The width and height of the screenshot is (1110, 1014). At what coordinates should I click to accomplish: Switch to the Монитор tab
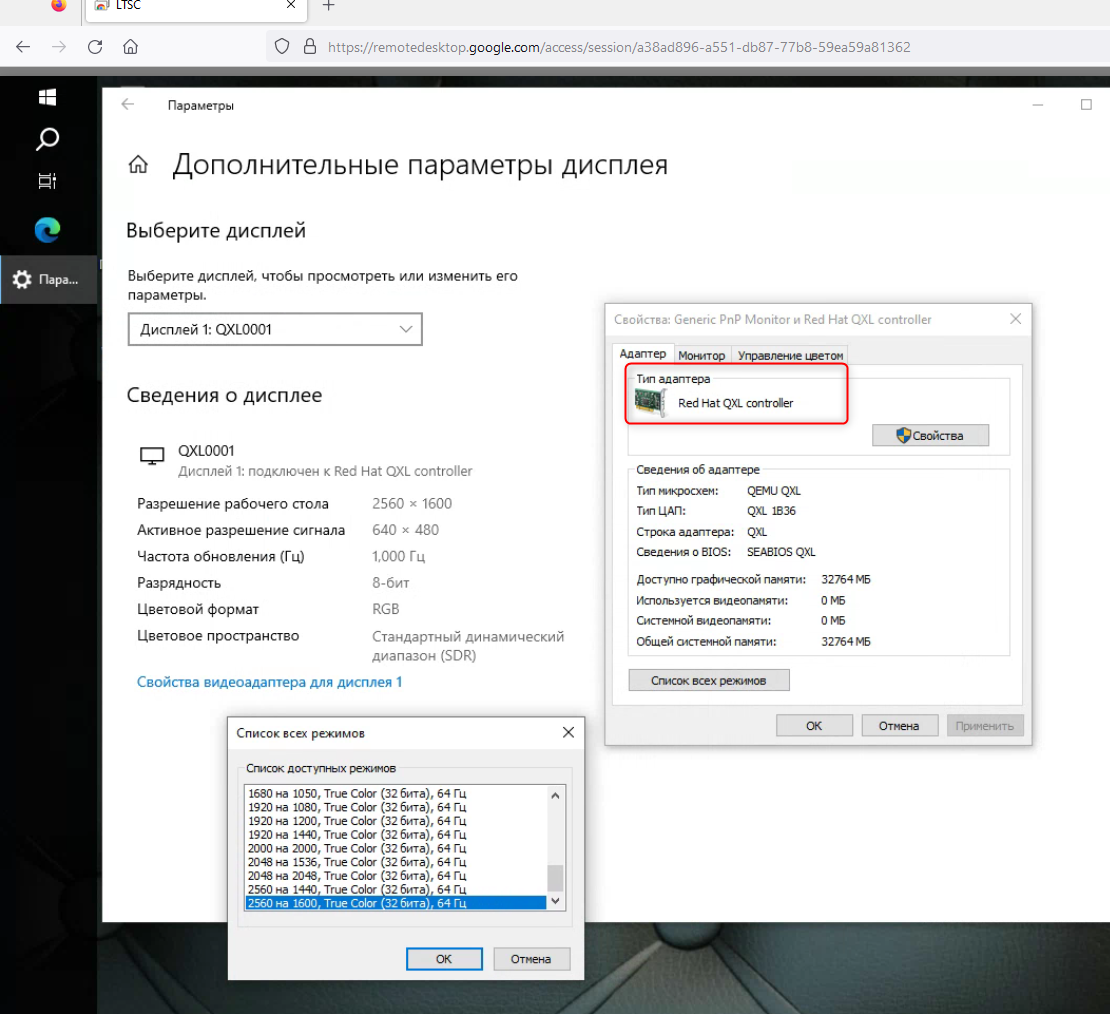point(701,355)
